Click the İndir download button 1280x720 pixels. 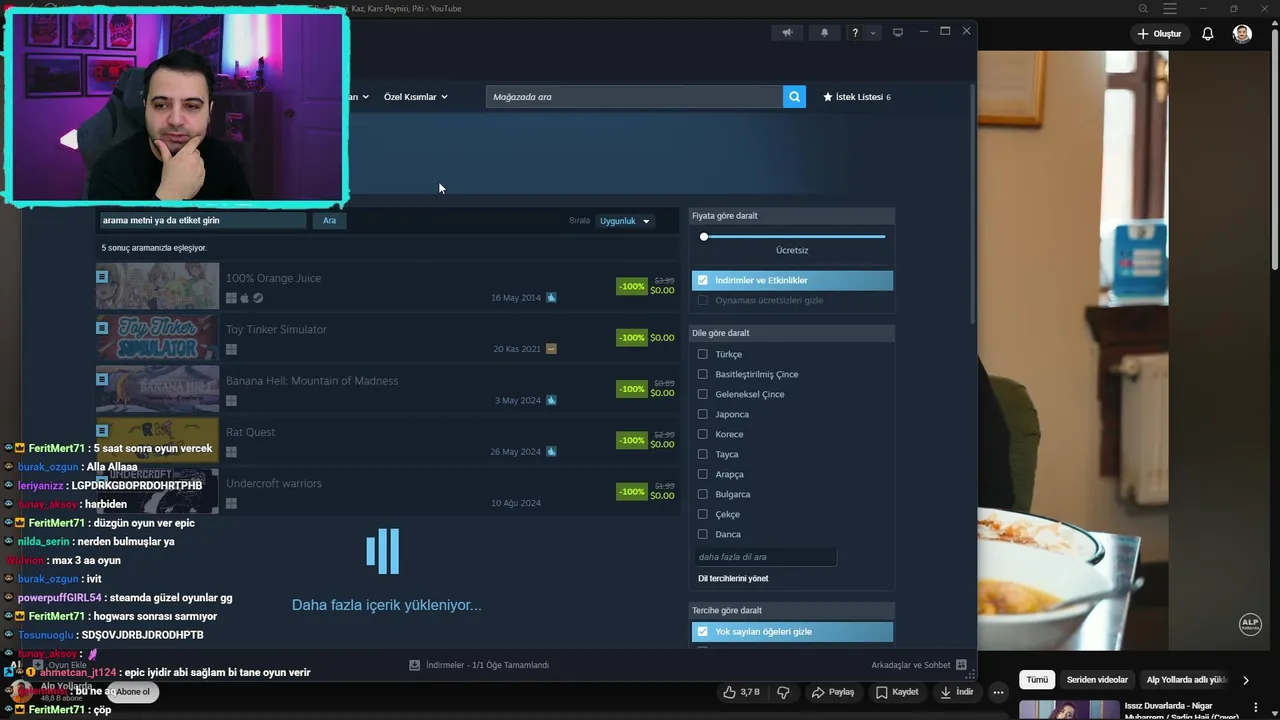click(x=957, y=692)
